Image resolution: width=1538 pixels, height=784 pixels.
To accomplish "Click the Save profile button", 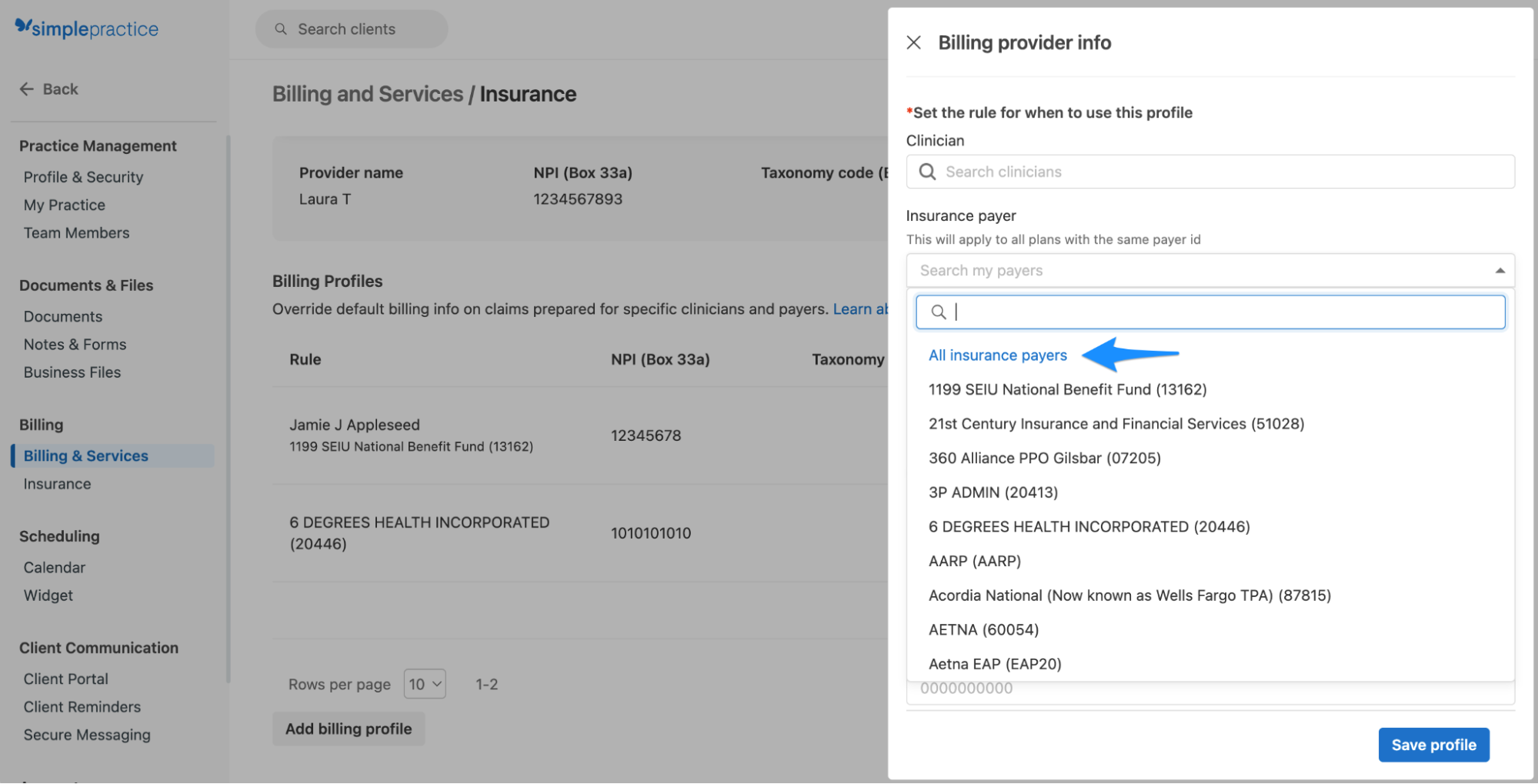I will (x=1433, y=744).
